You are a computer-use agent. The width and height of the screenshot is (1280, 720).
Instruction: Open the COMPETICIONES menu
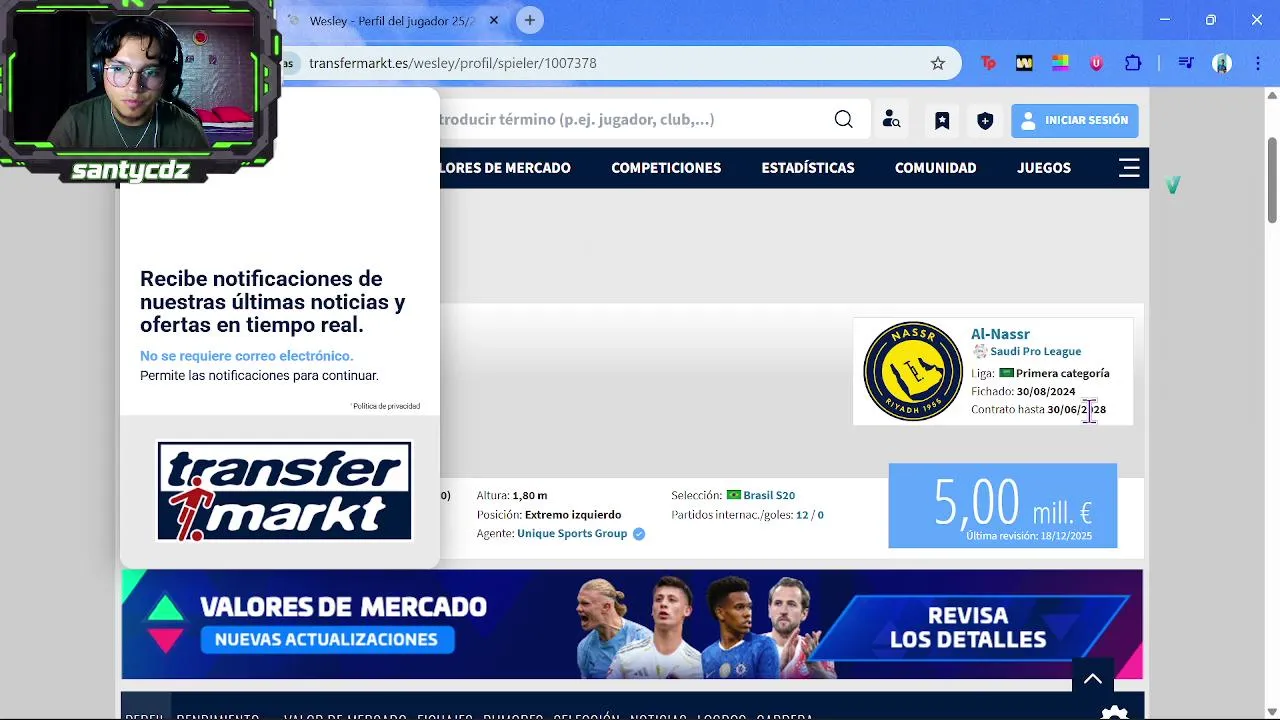pos(666,168)
